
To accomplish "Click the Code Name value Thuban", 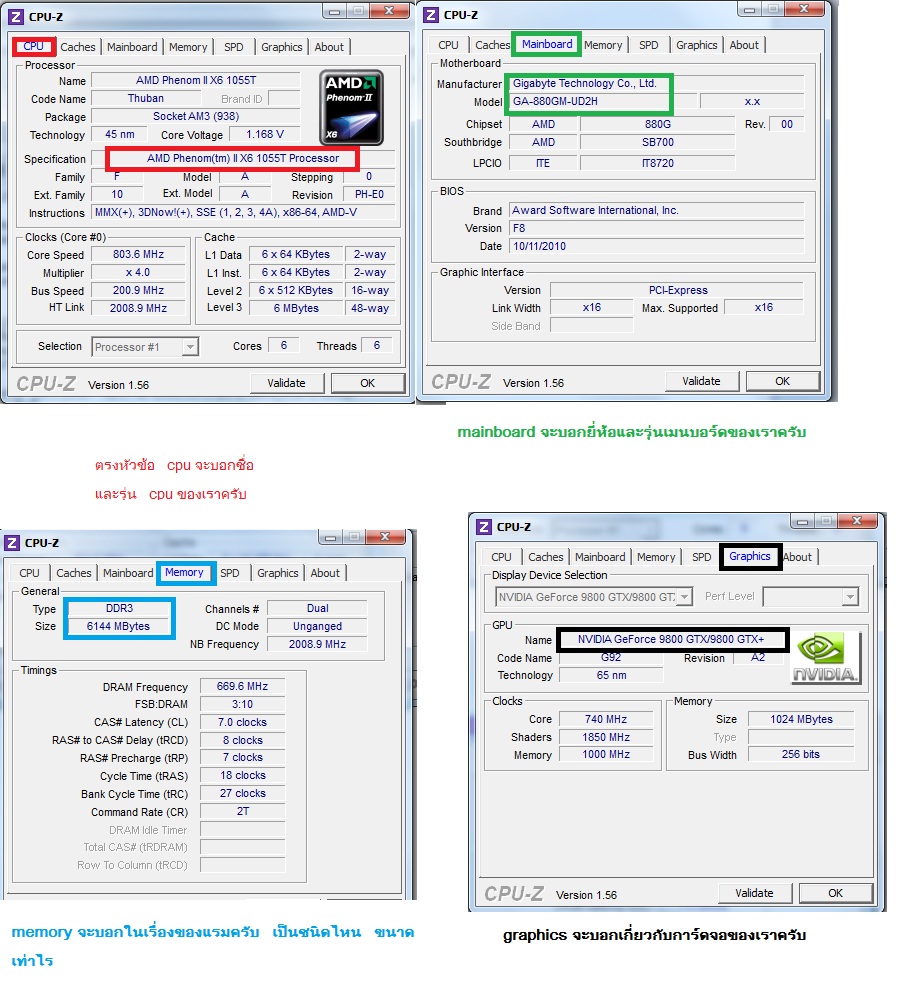I will pos(146,99).
